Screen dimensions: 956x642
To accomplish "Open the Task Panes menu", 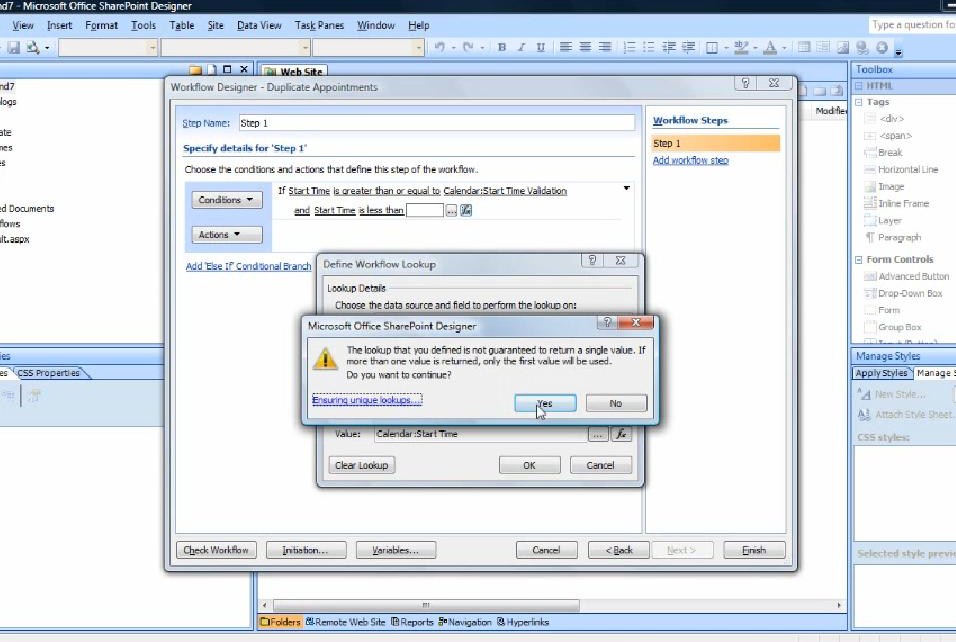I will (x=319, y=26).
